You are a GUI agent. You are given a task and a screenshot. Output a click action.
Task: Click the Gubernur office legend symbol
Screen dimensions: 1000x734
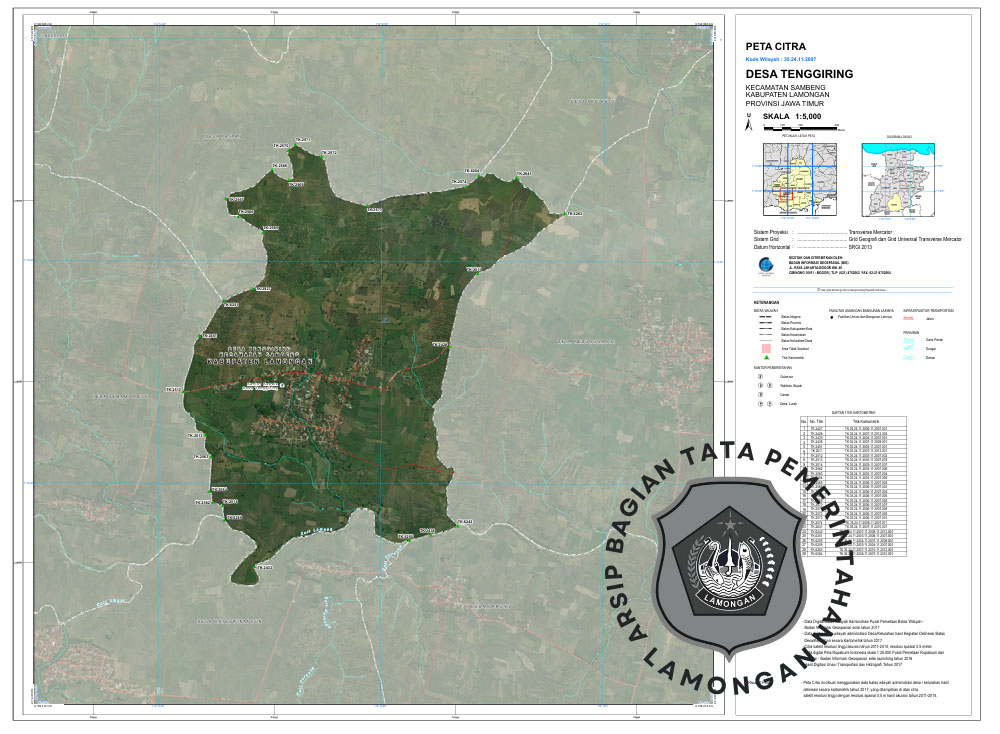(x=759, y=376)
